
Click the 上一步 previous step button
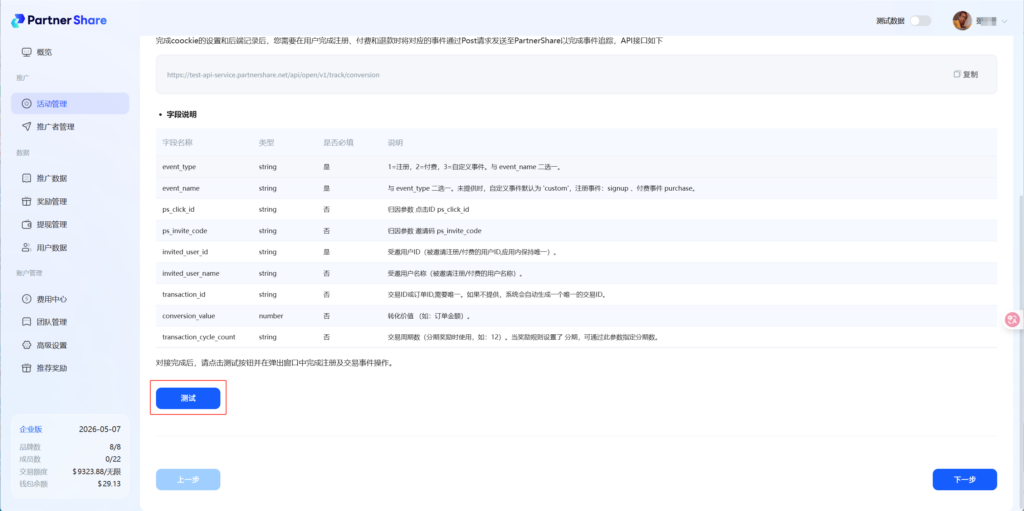pos(187,480)
